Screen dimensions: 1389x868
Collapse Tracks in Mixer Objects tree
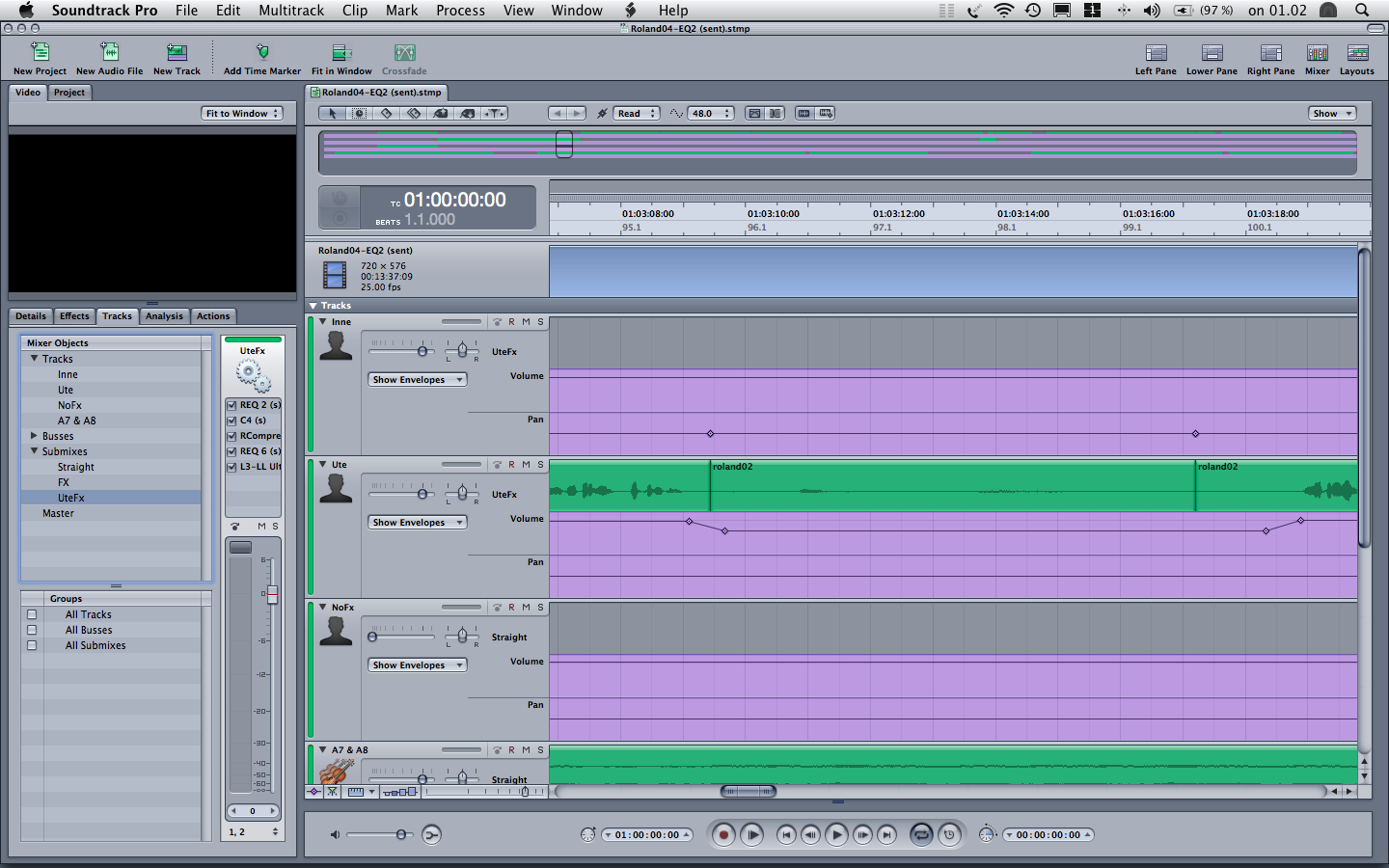[34, 358]
